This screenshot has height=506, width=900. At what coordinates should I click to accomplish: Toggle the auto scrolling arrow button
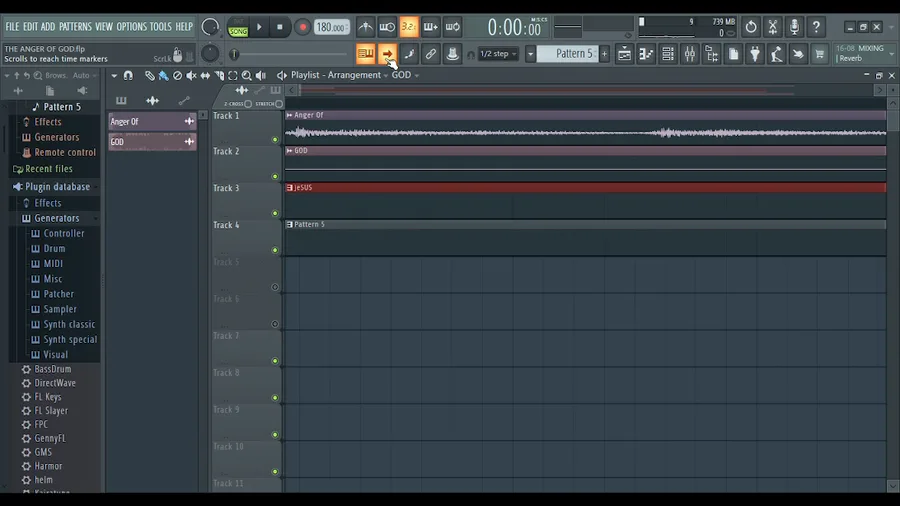point(387,54)
